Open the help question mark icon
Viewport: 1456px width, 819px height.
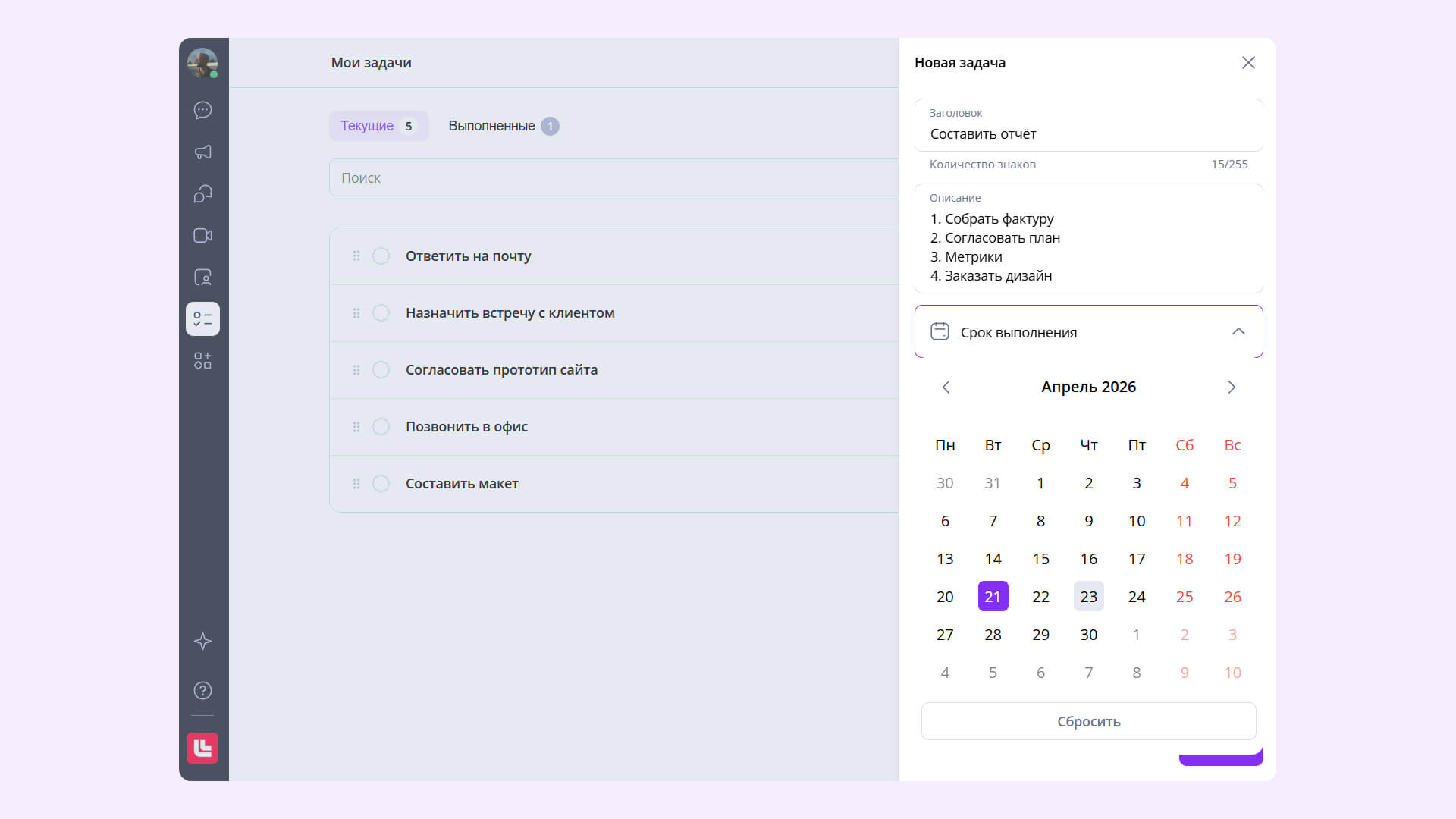tap(202, 691)
